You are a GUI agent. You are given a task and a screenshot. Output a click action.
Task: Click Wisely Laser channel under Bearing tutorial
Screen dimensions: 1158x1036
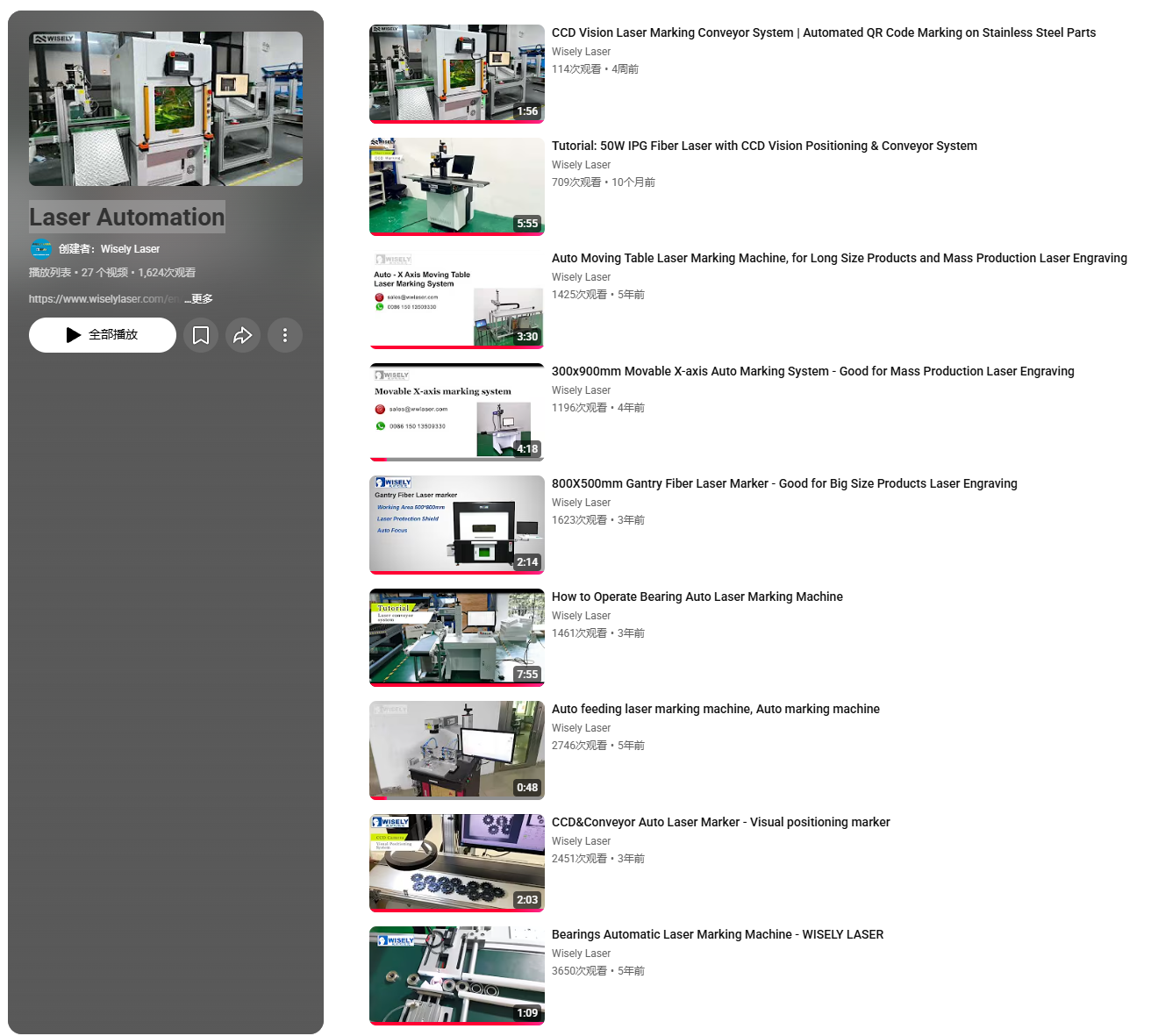pos(581,616)
